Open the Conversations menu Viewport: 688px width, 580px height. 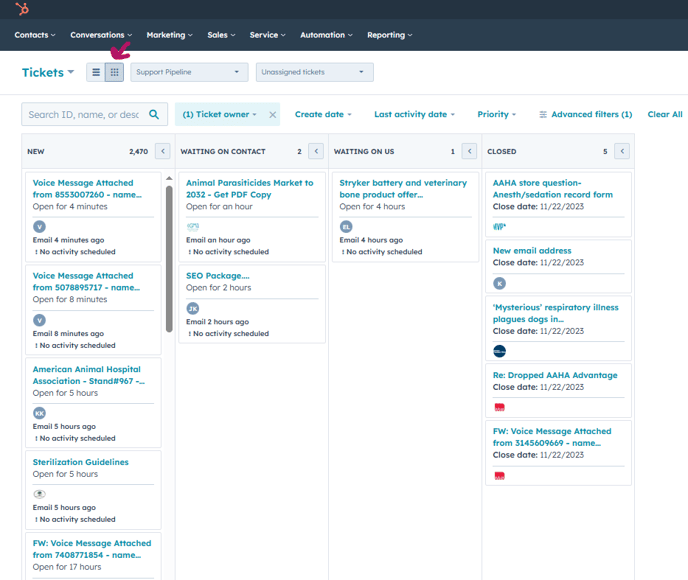(100, 35)
